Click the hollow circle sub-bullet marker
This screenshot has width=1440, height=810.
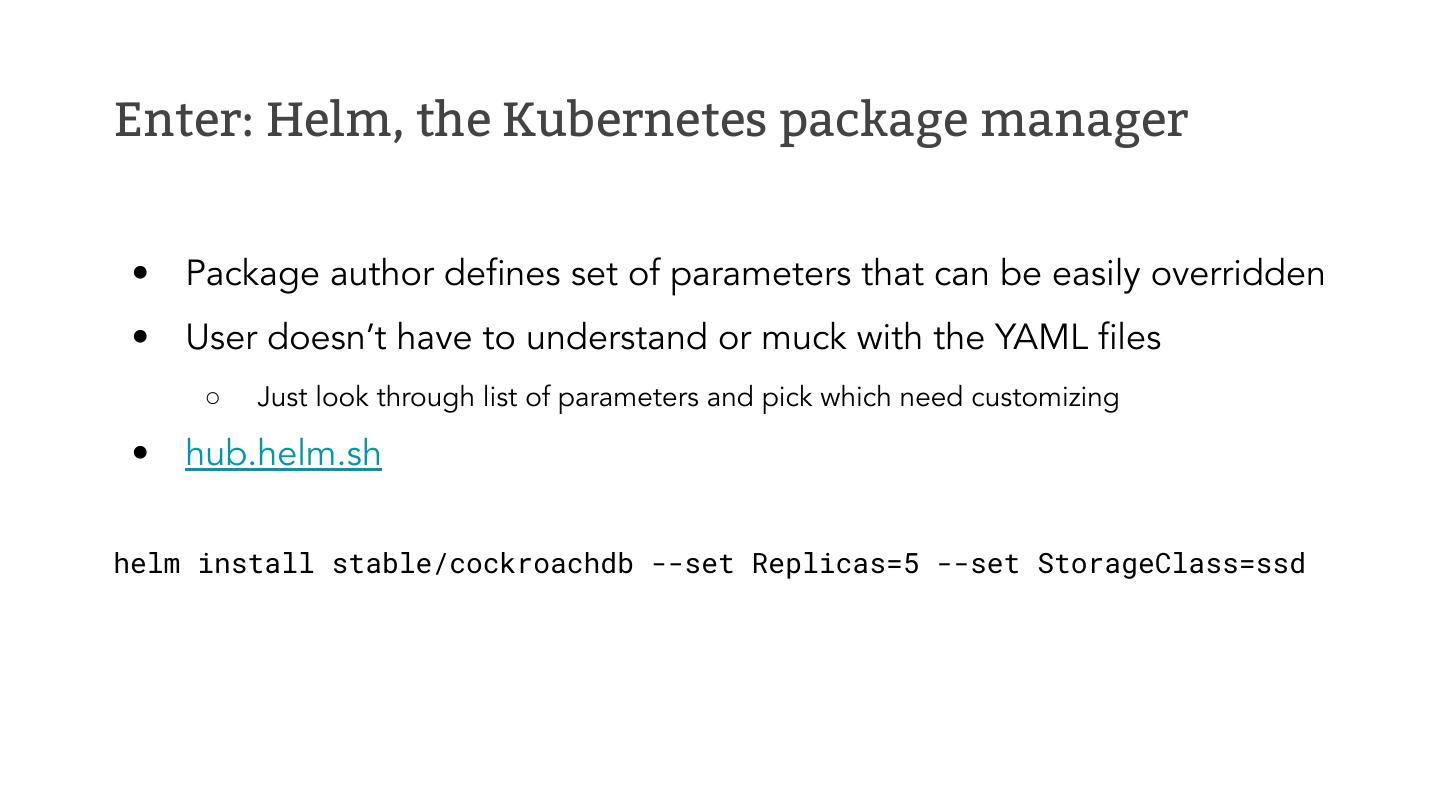212,398
